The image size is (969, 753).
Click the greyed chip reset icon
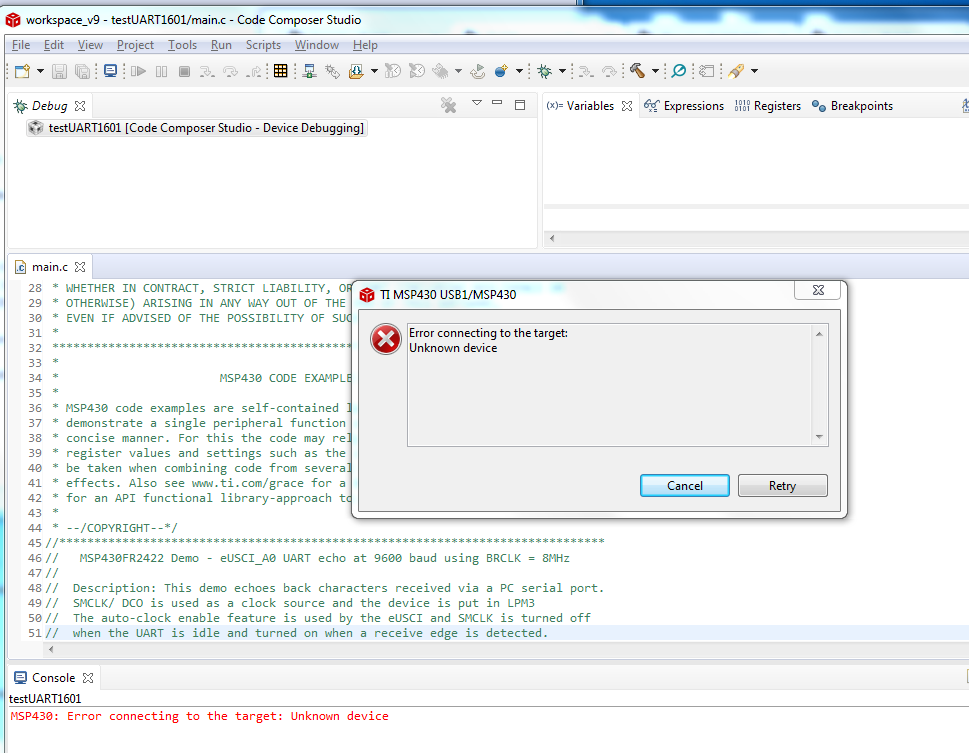pos(441,71)
